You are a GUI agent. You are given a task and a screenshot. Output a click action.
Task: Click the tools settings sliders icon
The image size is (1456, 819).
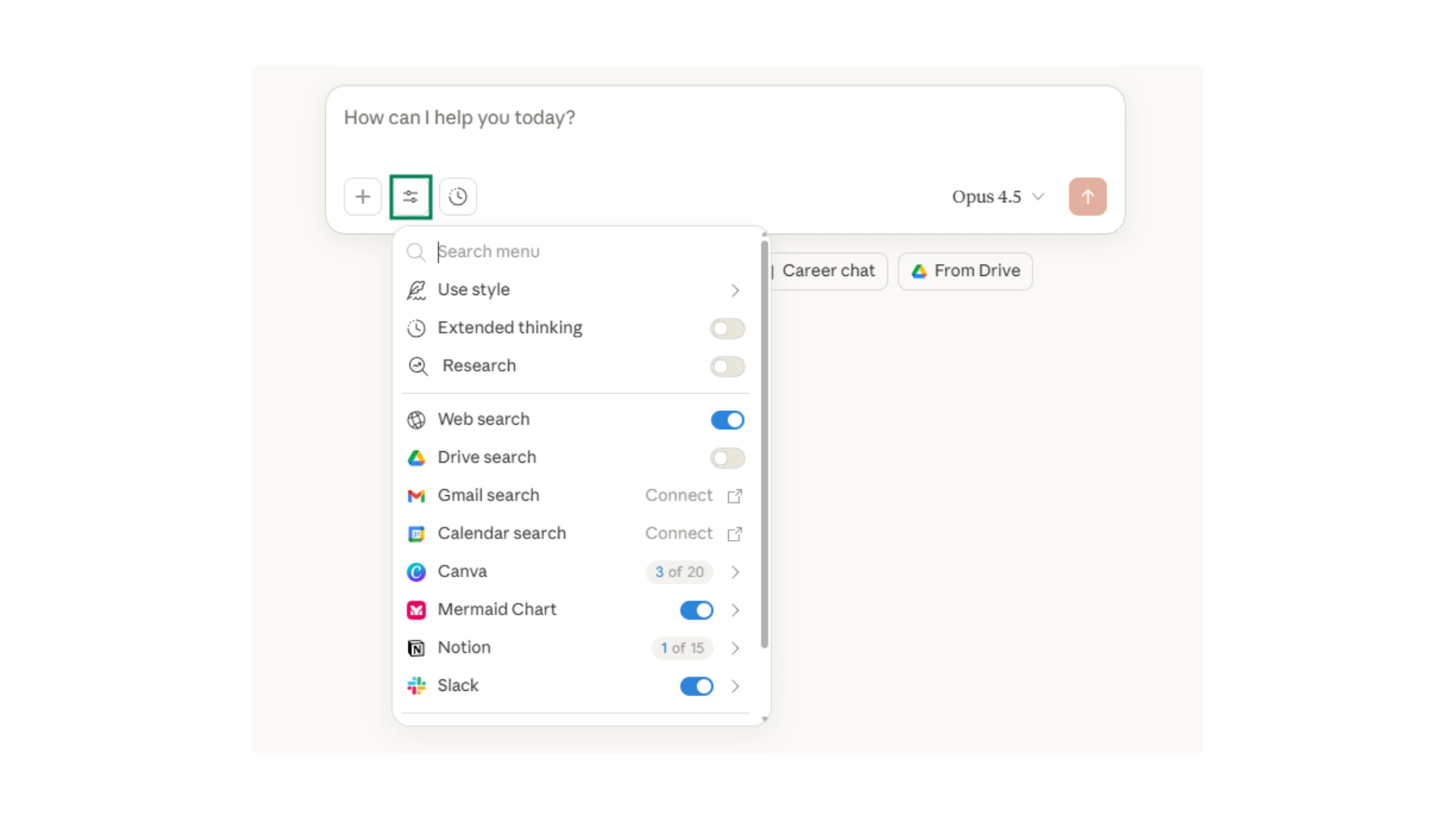pyautogui.click(x=410, y=196)
